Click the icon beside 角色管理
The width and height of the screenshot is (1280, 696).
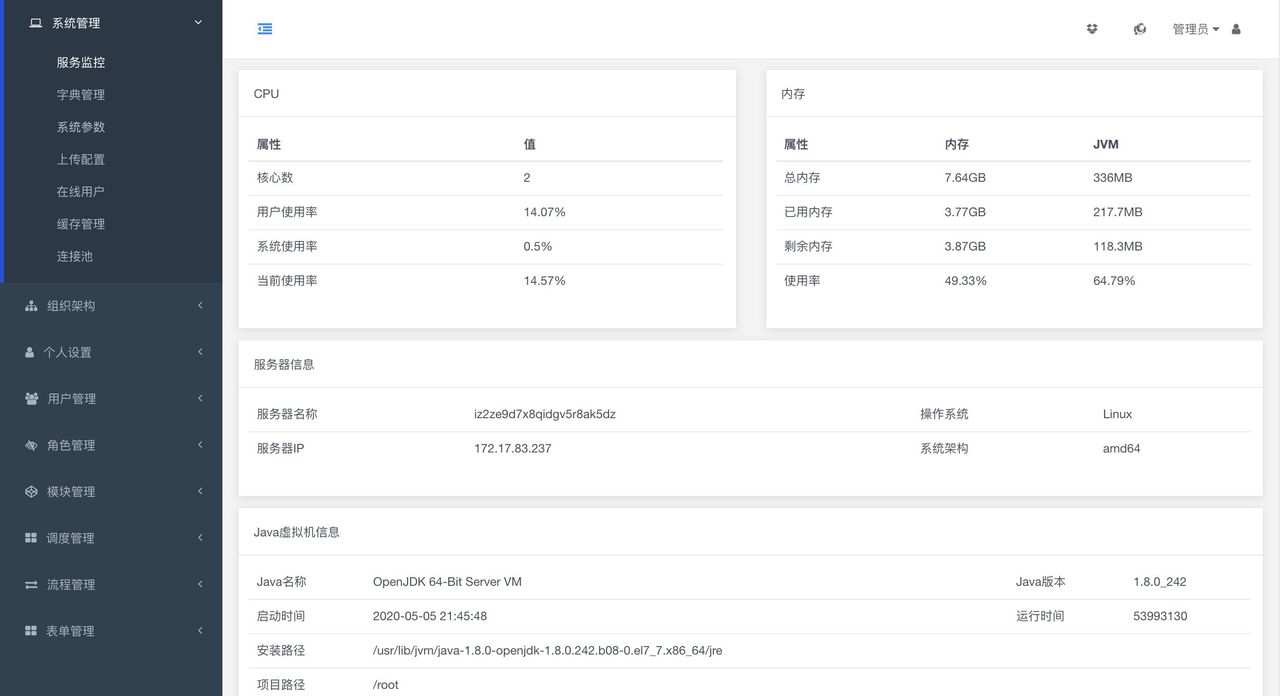[x=31, y=445]
